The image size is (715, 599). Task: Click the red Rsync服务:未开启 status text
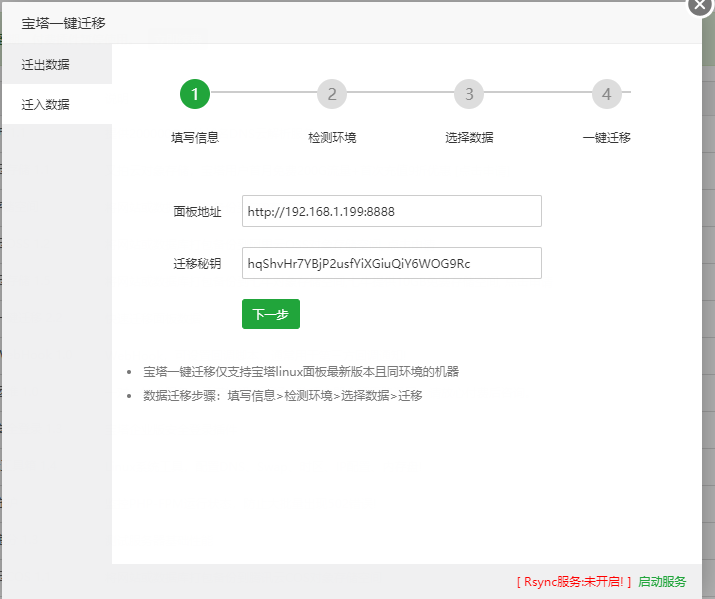(x=574, y=582)
